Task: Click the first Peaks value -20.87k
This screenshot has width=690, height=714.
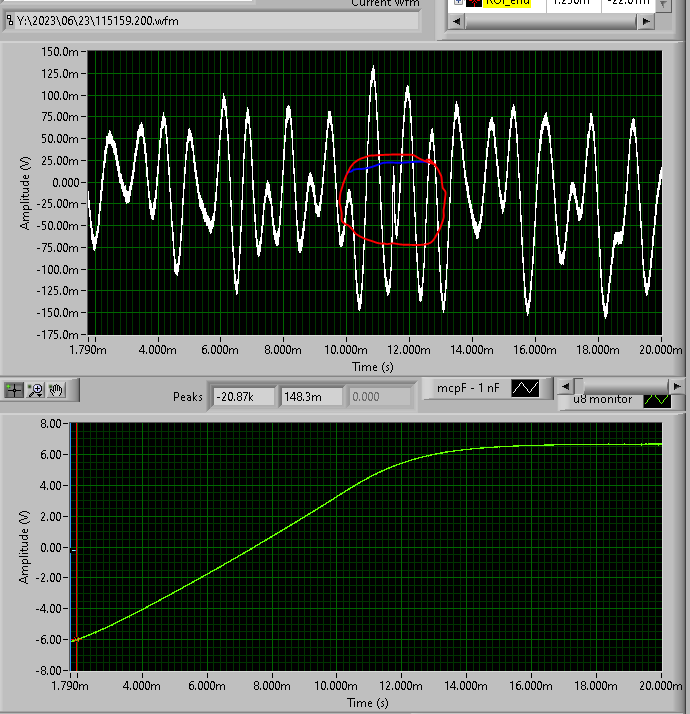Action: click(x=242, y=397)
